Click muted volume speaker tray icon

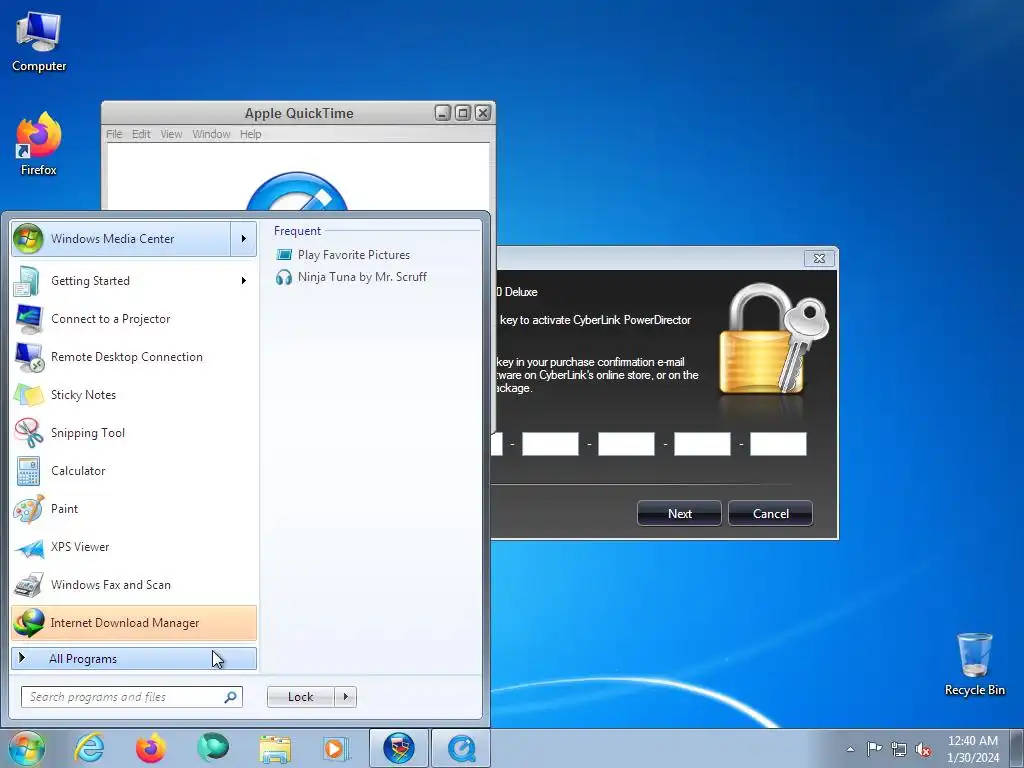[923, 749]
